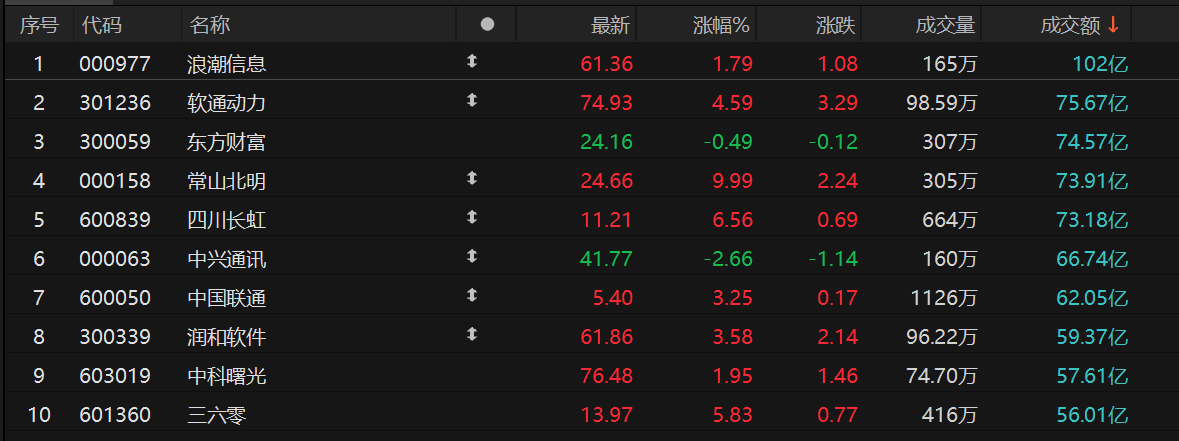Click the orange sort arrow next to 成交额
Viewport: 1179px width, 441px height.
[x=1114, y=26]
